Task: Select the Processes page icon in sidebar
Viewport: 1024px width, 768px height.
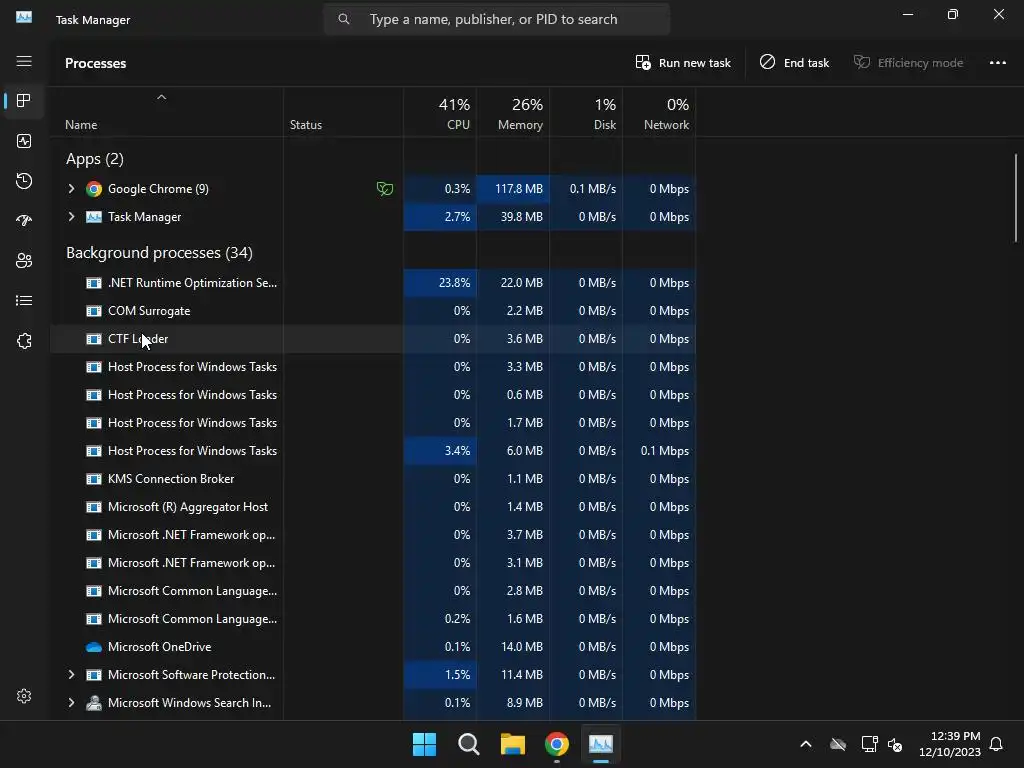Action: click(x=24, y=101)
